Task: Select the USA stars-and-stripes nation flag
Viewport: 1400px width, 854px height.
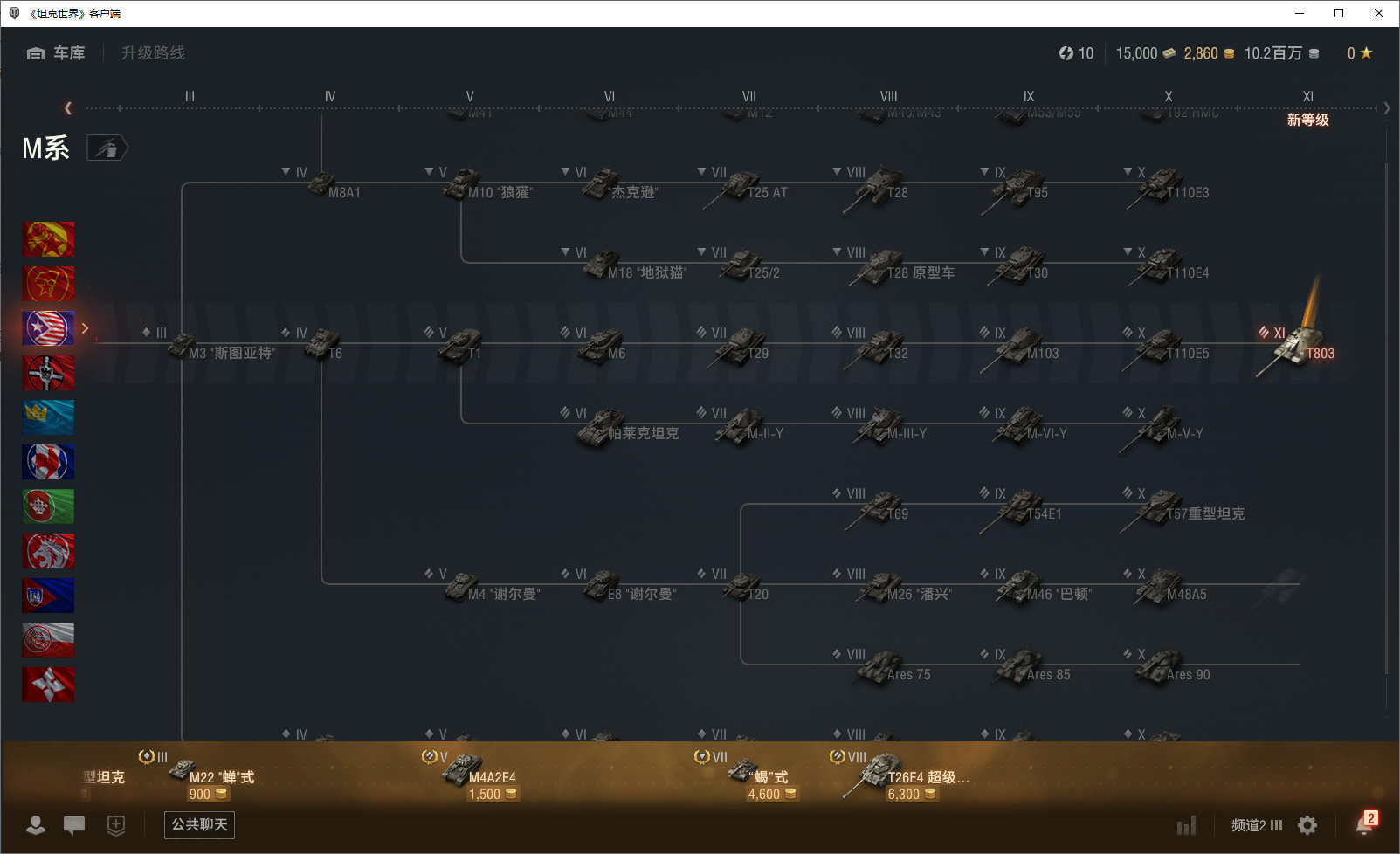Action: 48,328
